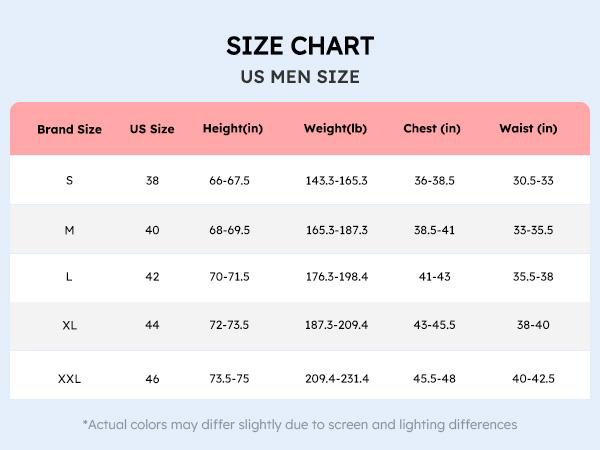The height and width of the screenshot is (450, 600).
Task: Click the Height(in) column header
Action: coord(232,129)
